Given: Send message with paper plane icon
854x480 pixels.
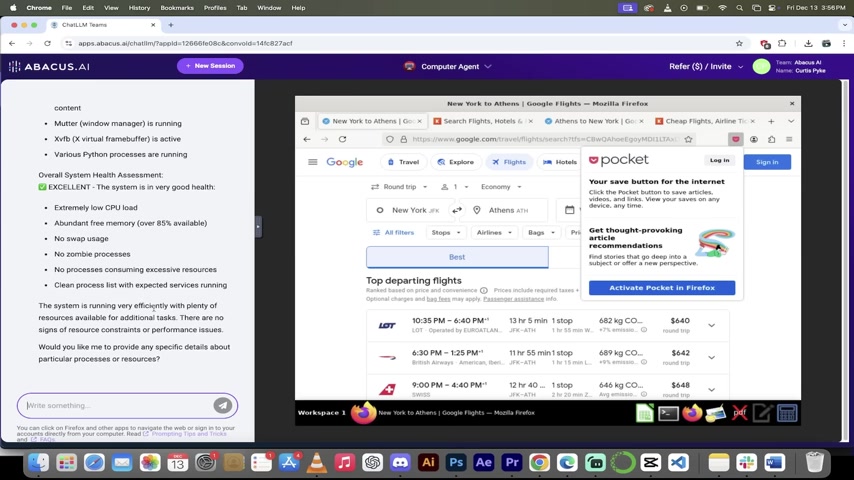Looking at the screenshot, I should point(222,405).
